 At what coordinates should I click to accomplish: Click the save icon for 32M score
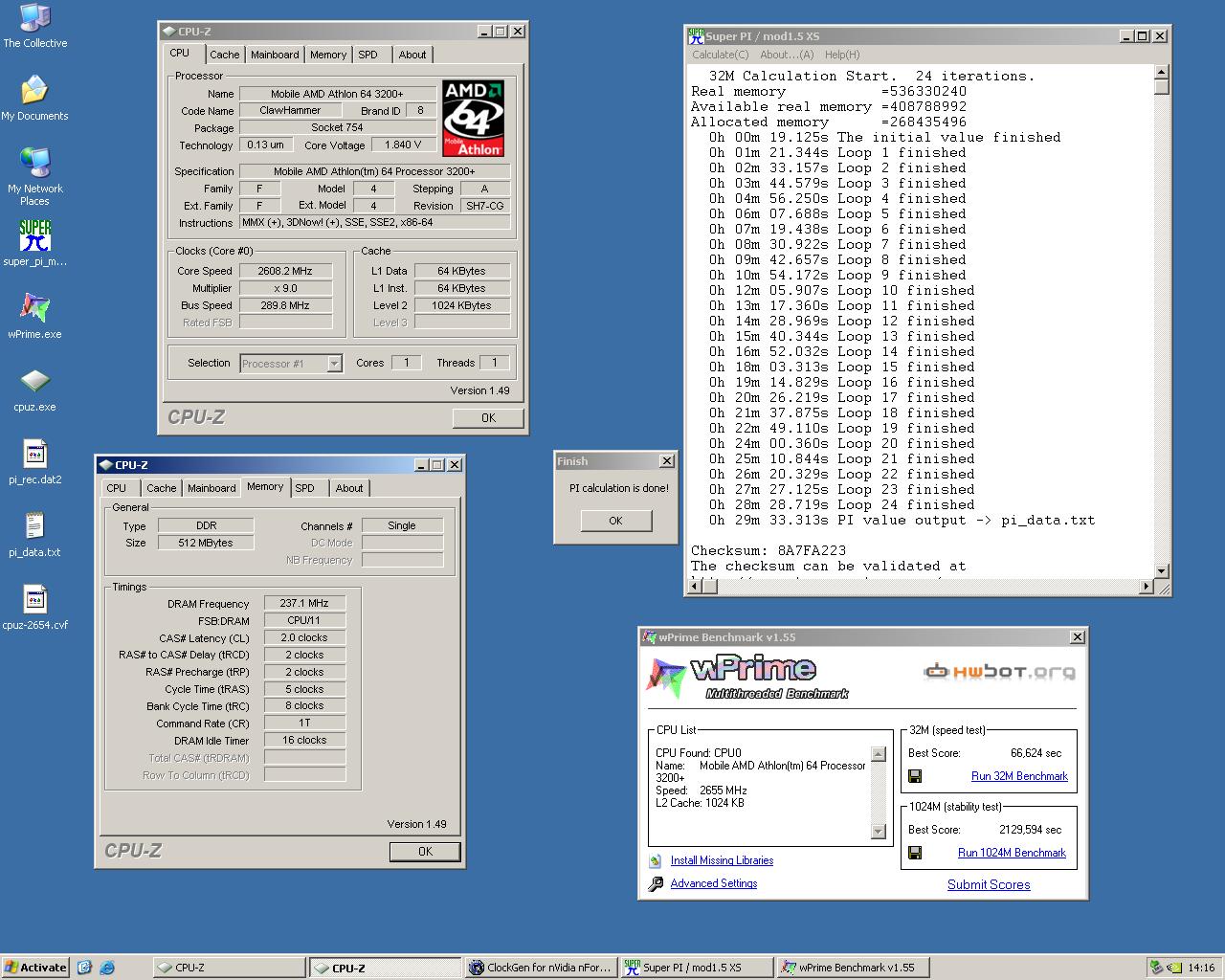click(914, 776)
